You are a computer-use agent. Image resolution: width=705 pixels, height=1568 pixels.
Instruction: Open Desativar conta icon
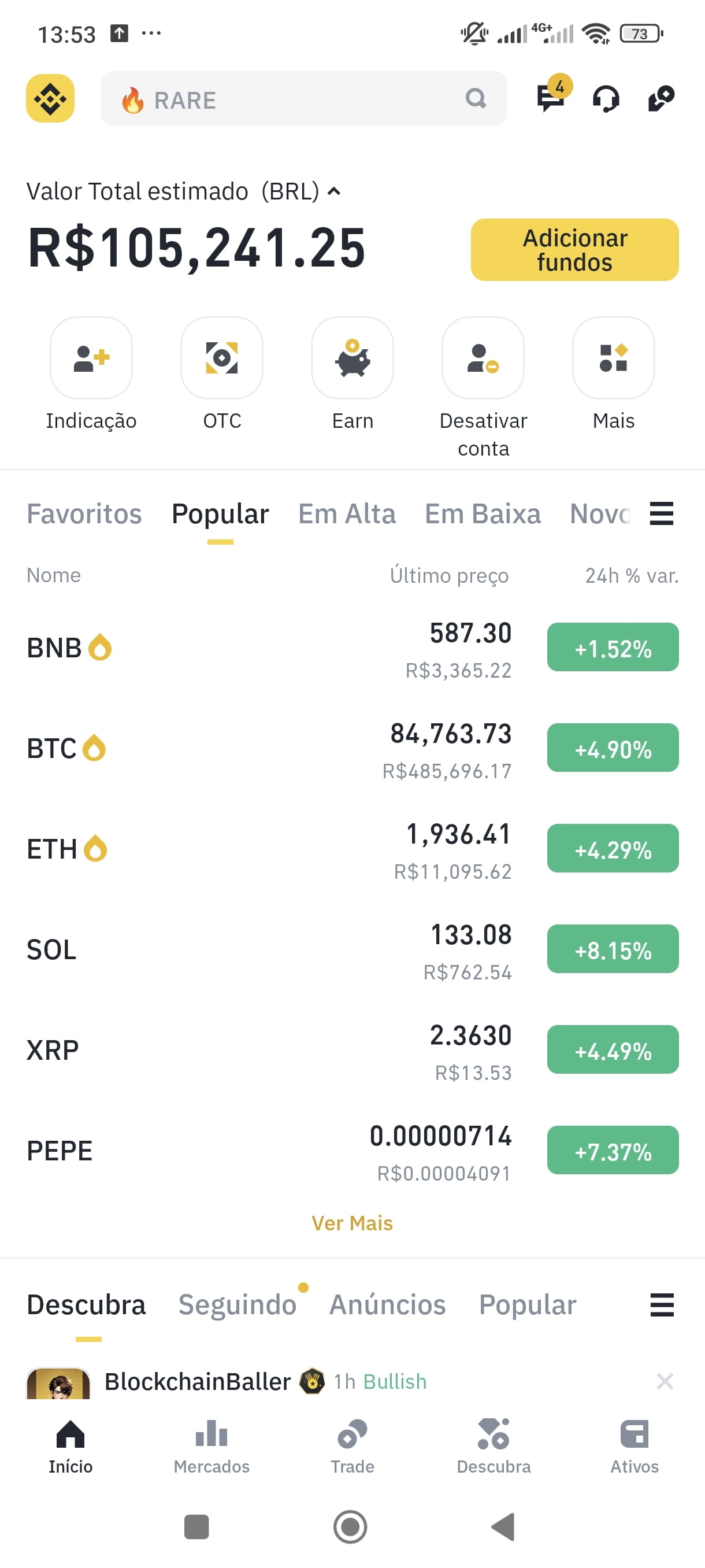pyautogui.click(x=483, y=358)
